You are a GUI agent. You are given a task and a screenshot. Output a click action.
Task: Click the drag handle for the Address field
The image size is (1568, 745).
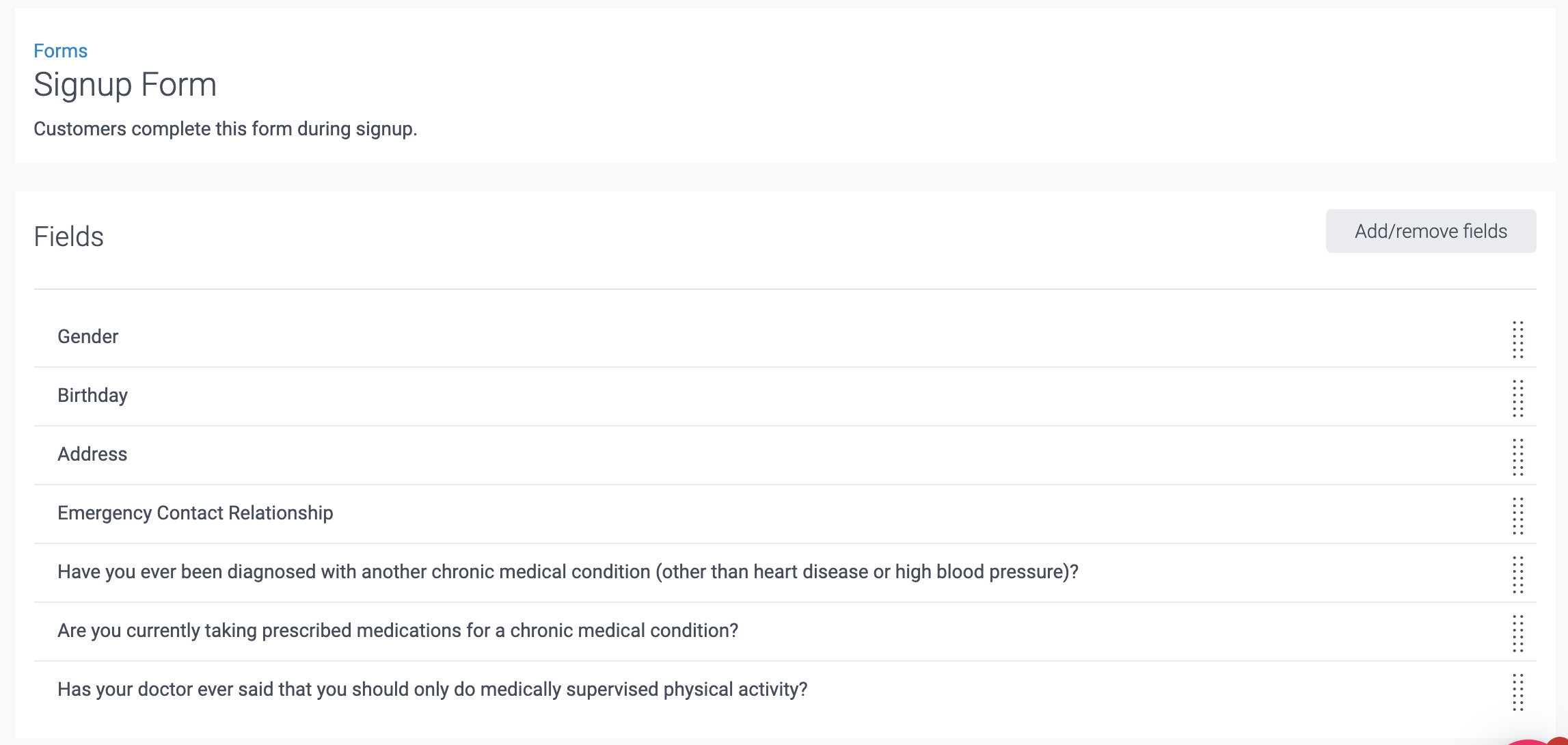click(x=1518, y=455)
